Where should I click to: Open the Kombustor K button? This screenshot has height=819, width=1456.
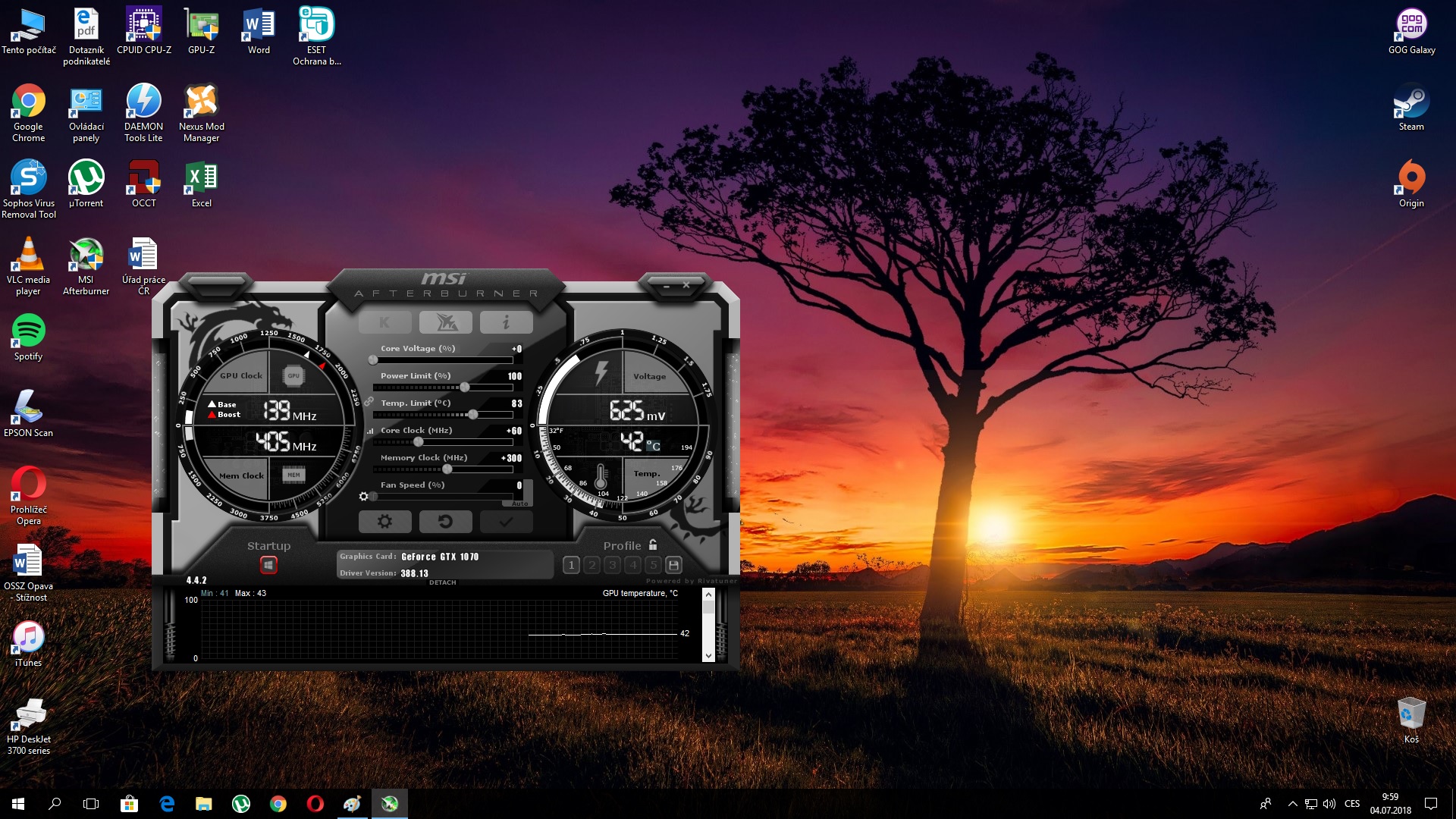tap(384, 322)
